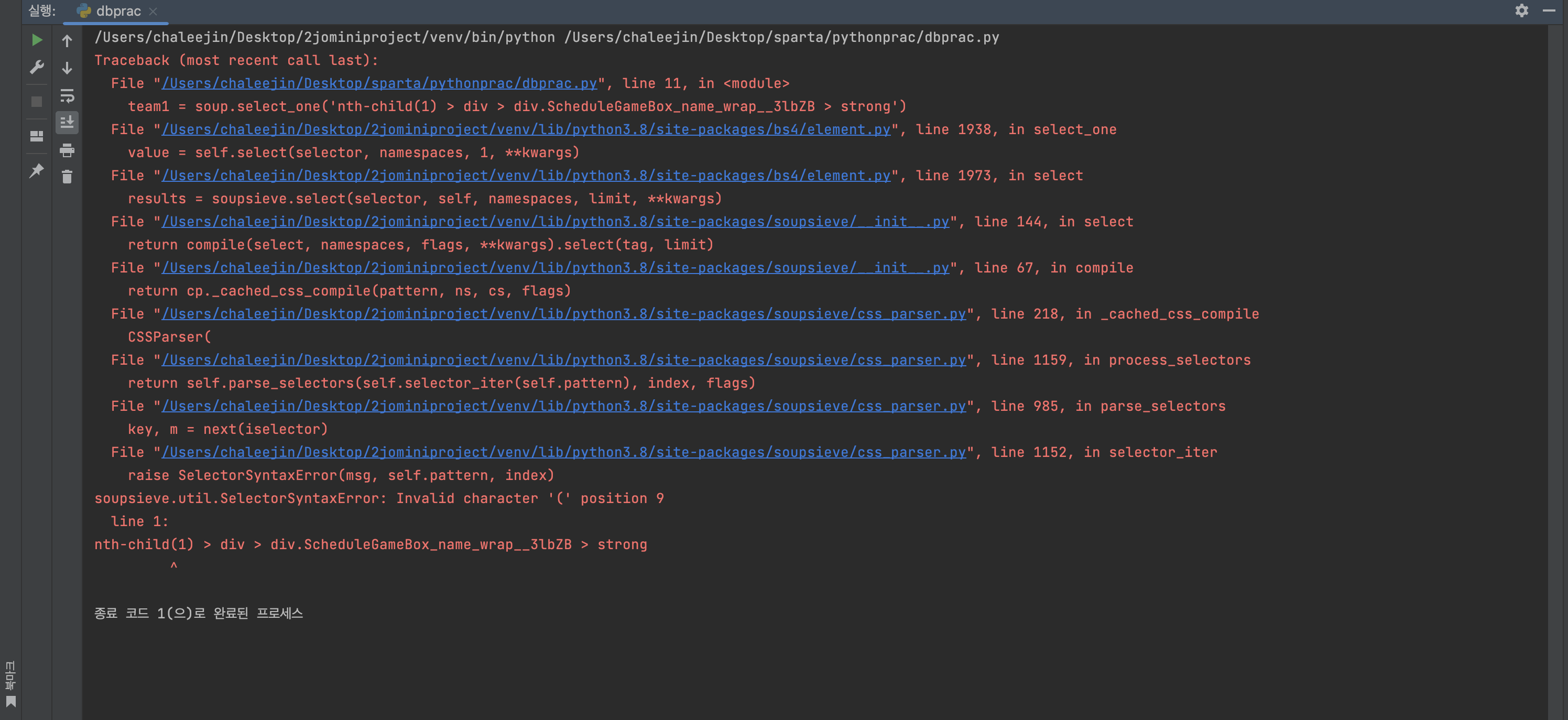Open css_parser.py line 1152 link
This screenshot has height=720, width=1568.
(x=563, y=453)
